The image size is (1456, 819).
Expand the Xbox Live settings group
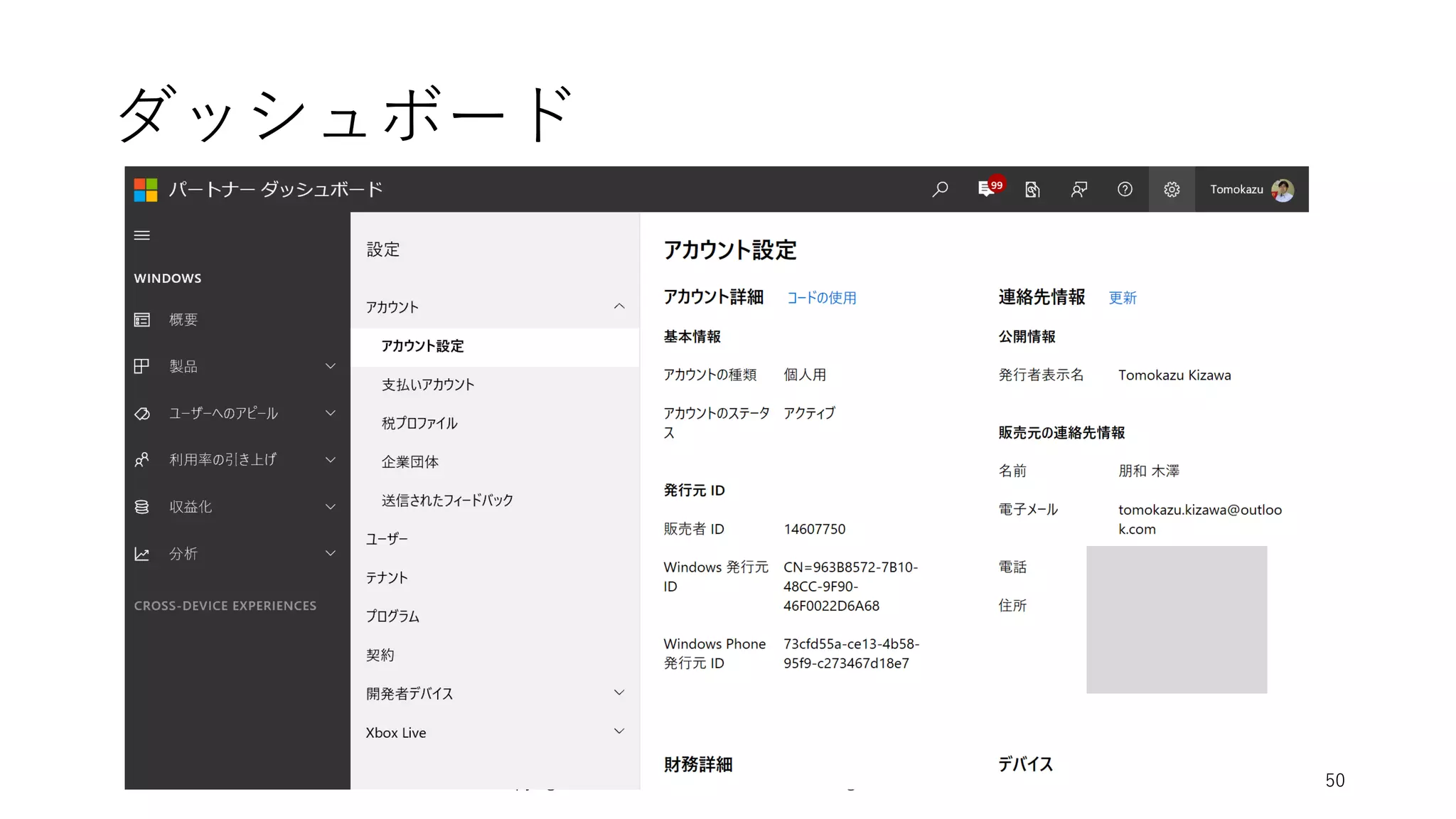619,732
